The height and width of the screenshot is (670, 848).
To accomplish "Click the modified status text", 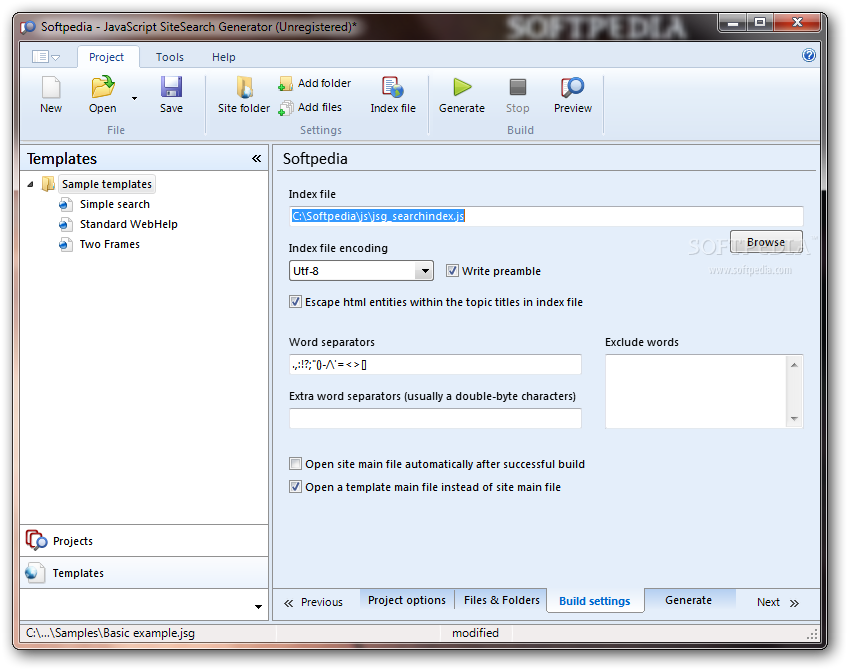I will tap(475, 633).
